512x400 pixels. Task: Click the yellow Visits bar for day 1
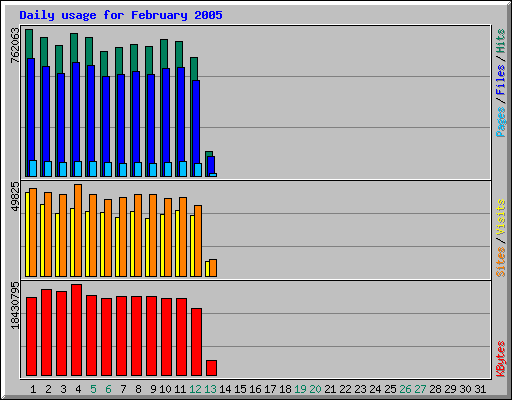pos(27,234)
